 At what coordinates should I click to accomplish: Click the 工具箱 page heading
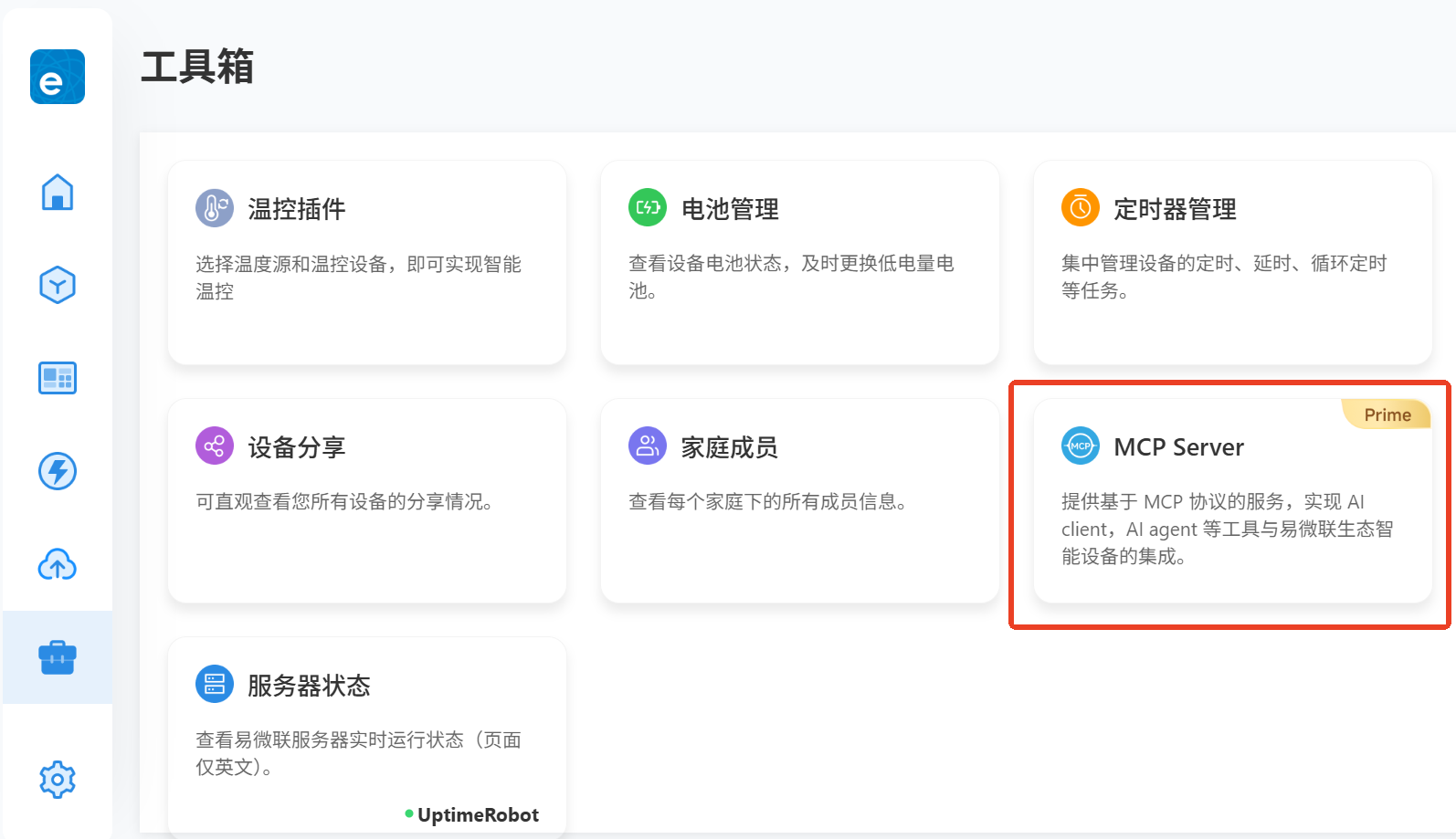(x=197, y=67)
